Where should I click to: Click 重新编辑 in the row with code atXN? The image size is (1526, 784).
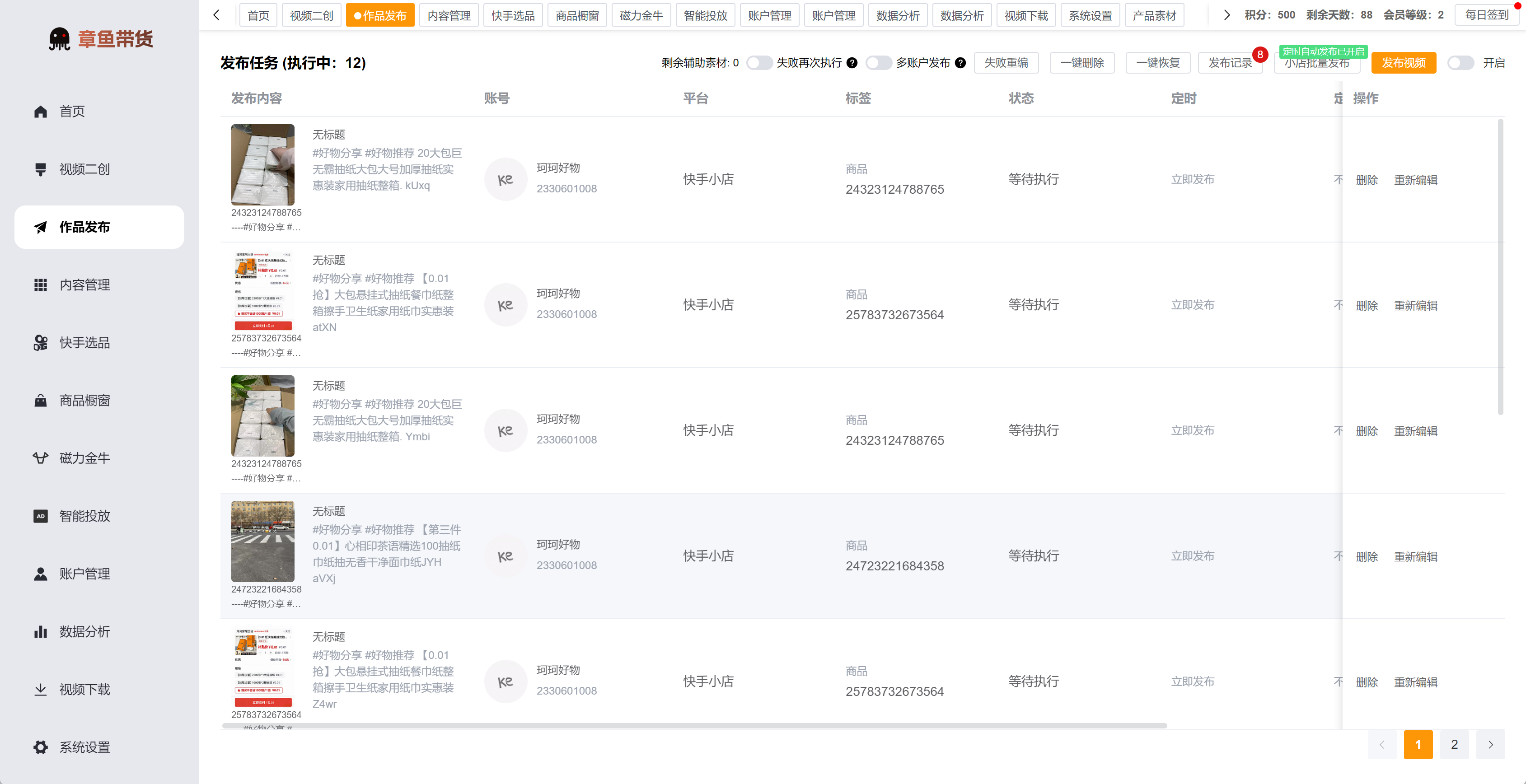[x=1415, y=306]
